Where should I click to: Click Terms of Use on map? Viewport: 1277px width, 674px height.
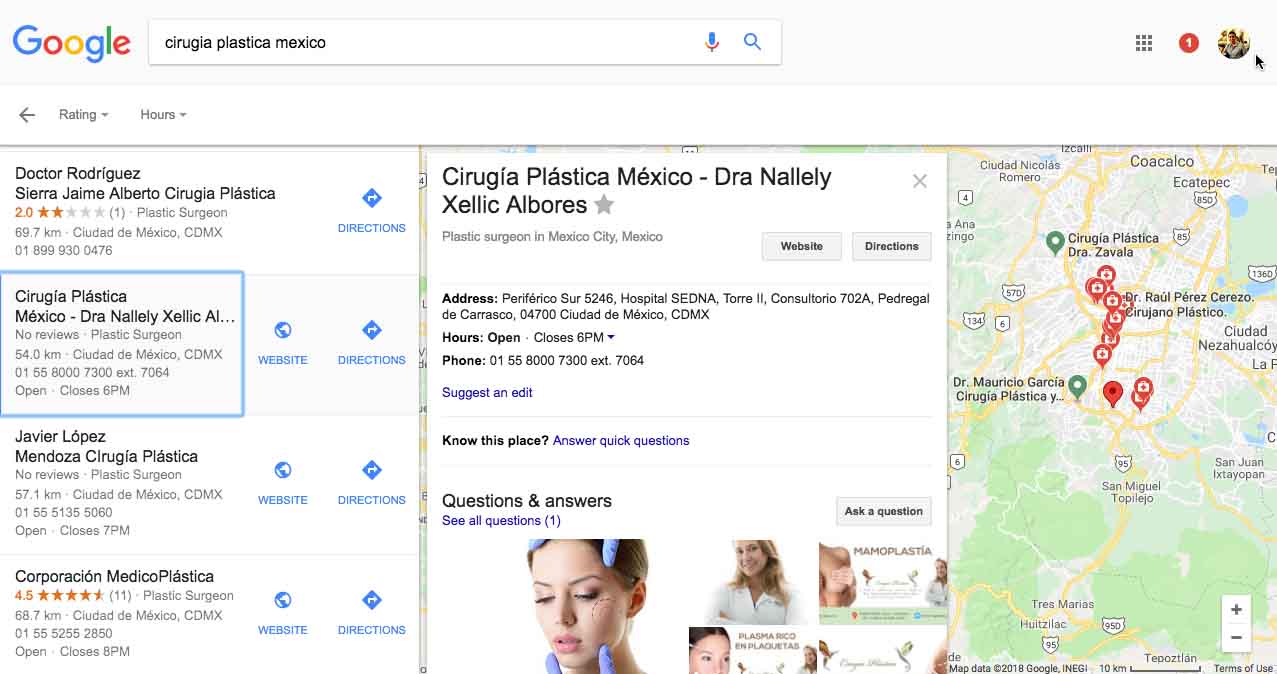pos(1243,668)
